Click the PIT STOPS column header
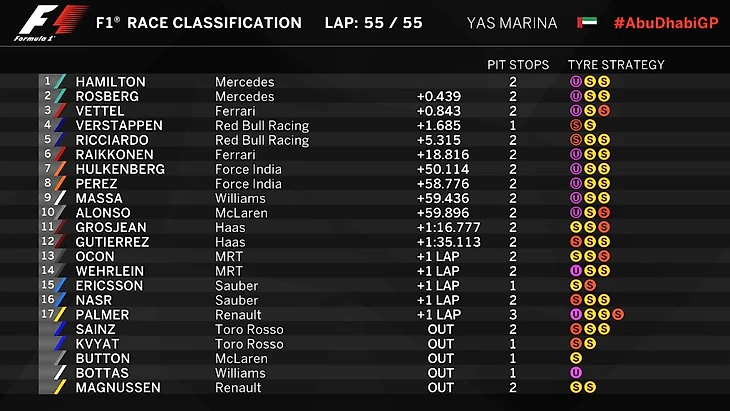Viewport: 730px width, 411px height. coord(518,65)
